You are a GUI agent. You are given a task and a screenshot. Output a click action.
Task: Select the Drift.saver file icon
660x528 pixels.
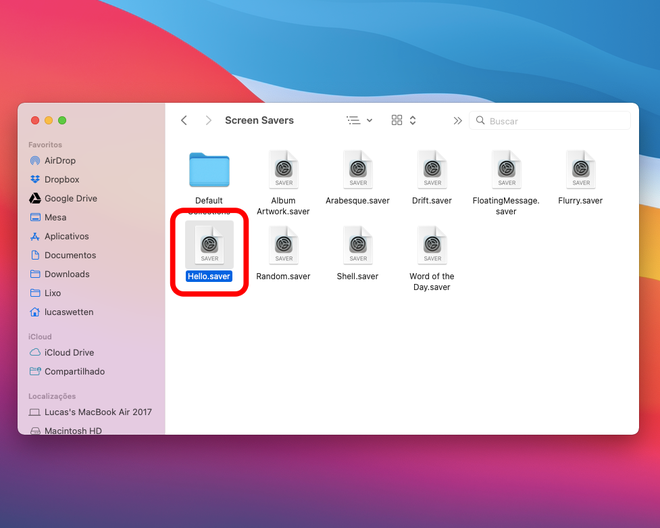coord(432,169)
